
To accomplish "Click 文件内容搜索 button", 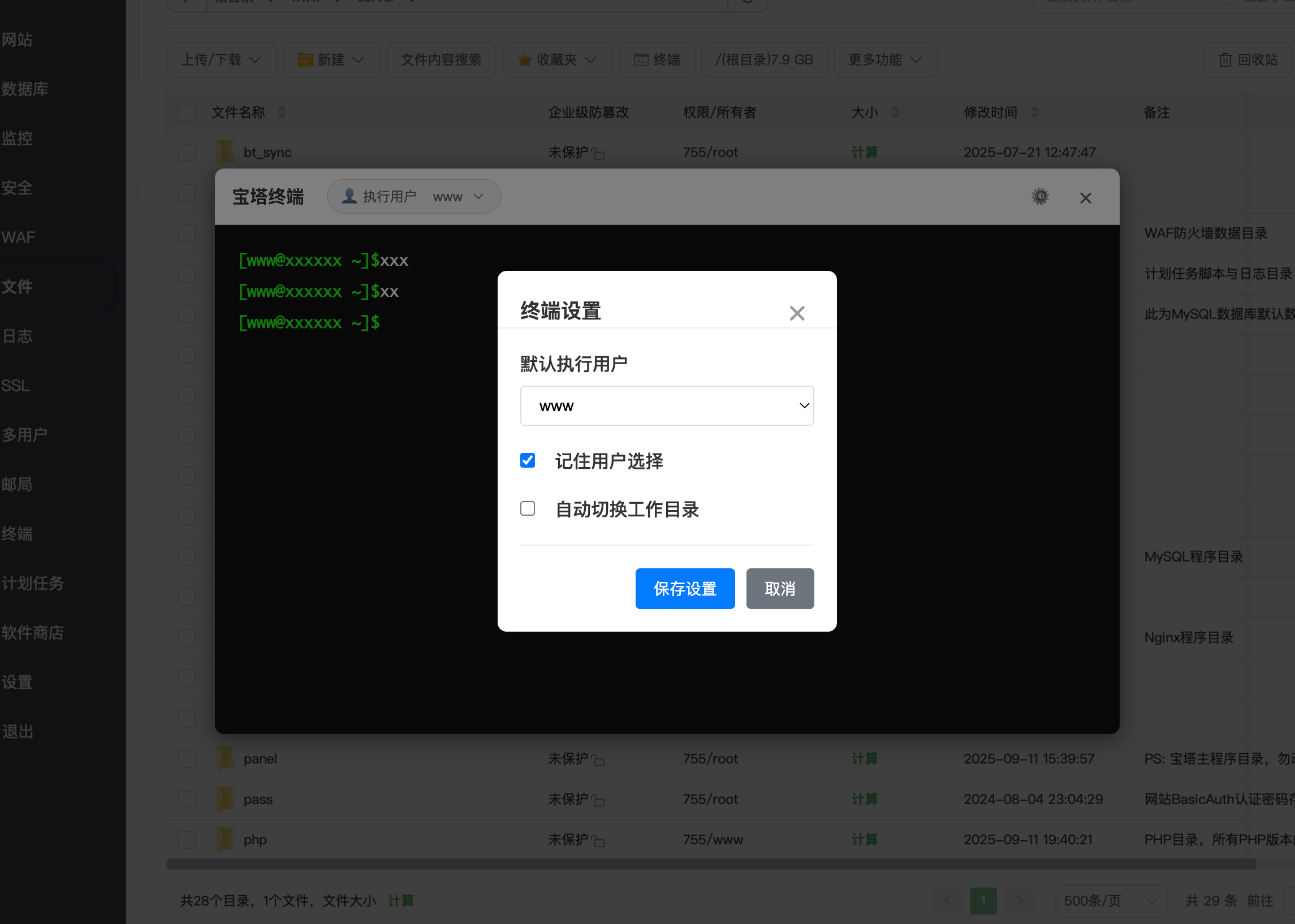I will pyautogui.click(x=441, y=60).
